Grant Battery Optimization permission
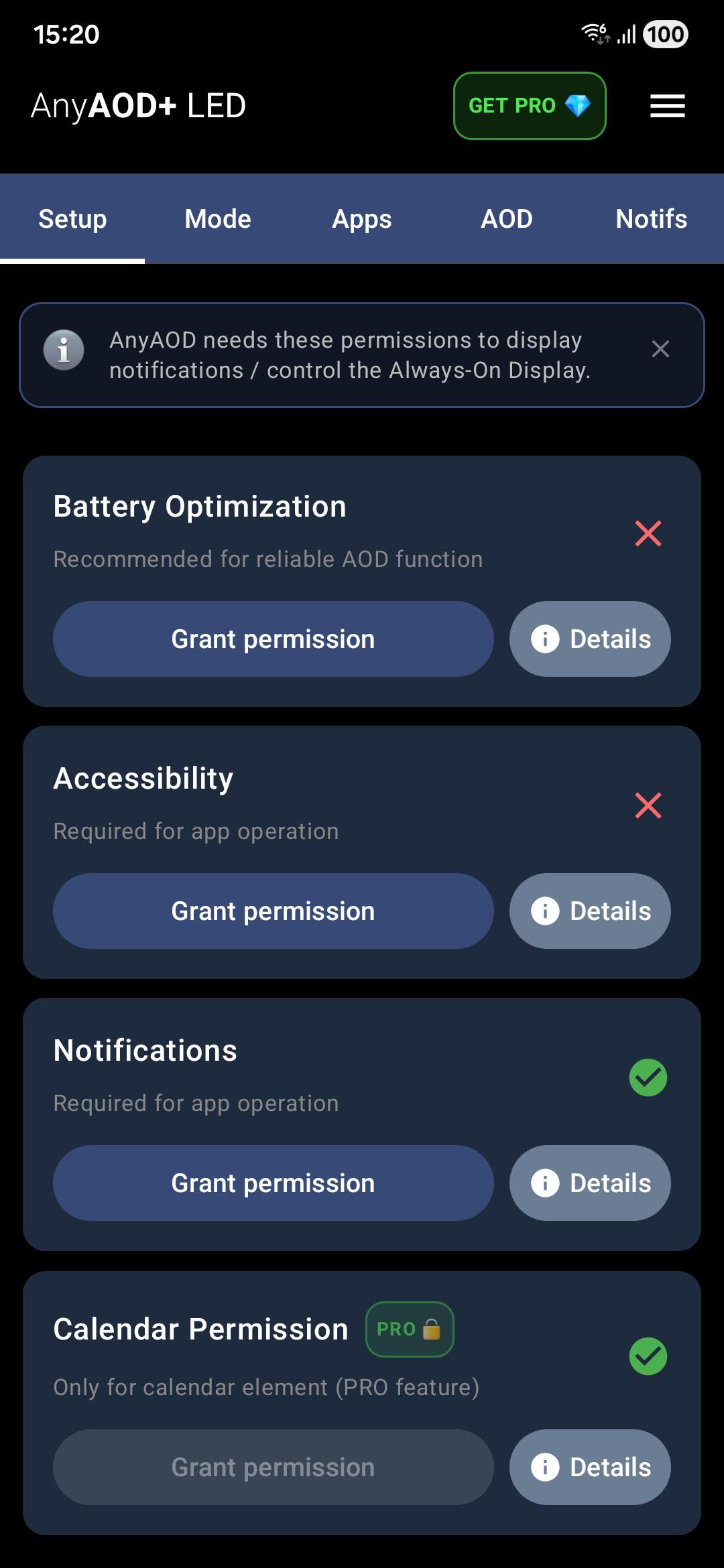724x1568 pixels. pos(273,639)
